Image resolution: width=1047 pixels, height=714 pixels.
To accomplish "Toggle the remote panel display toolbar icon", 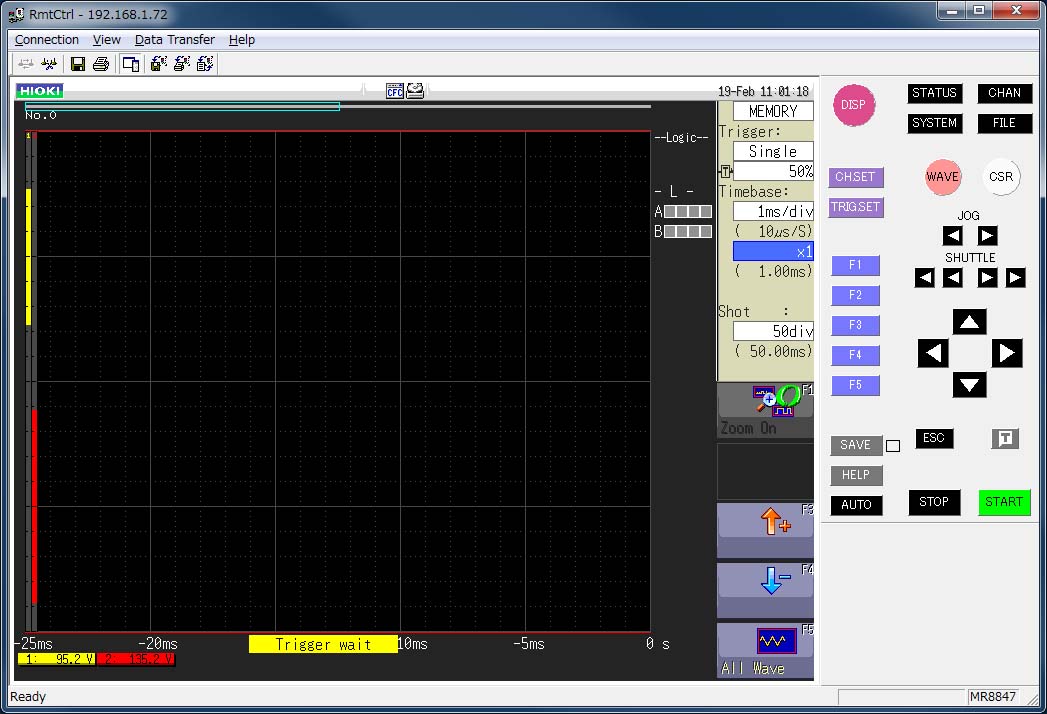I will click(x=131, y=64).
